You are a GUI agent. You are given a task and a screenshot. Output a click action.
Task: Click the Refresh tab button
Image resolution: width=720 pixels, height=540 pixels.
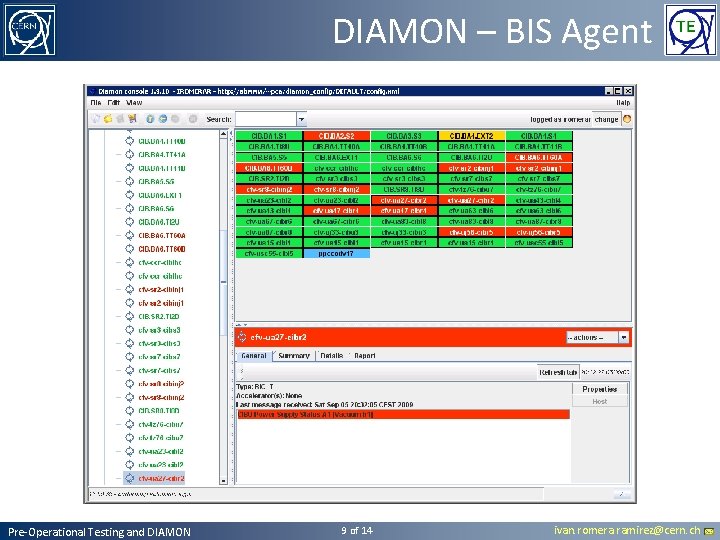click(x=558, y=372)
